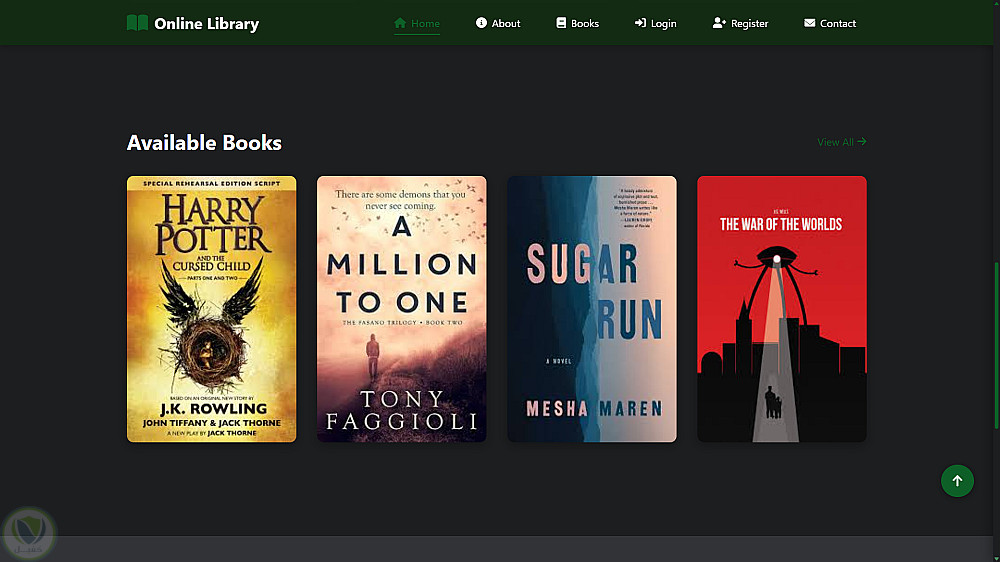Viewport: 1000px width, 562px height.
Task: Click the Available Books heading
Action: [x=204, y=142]
